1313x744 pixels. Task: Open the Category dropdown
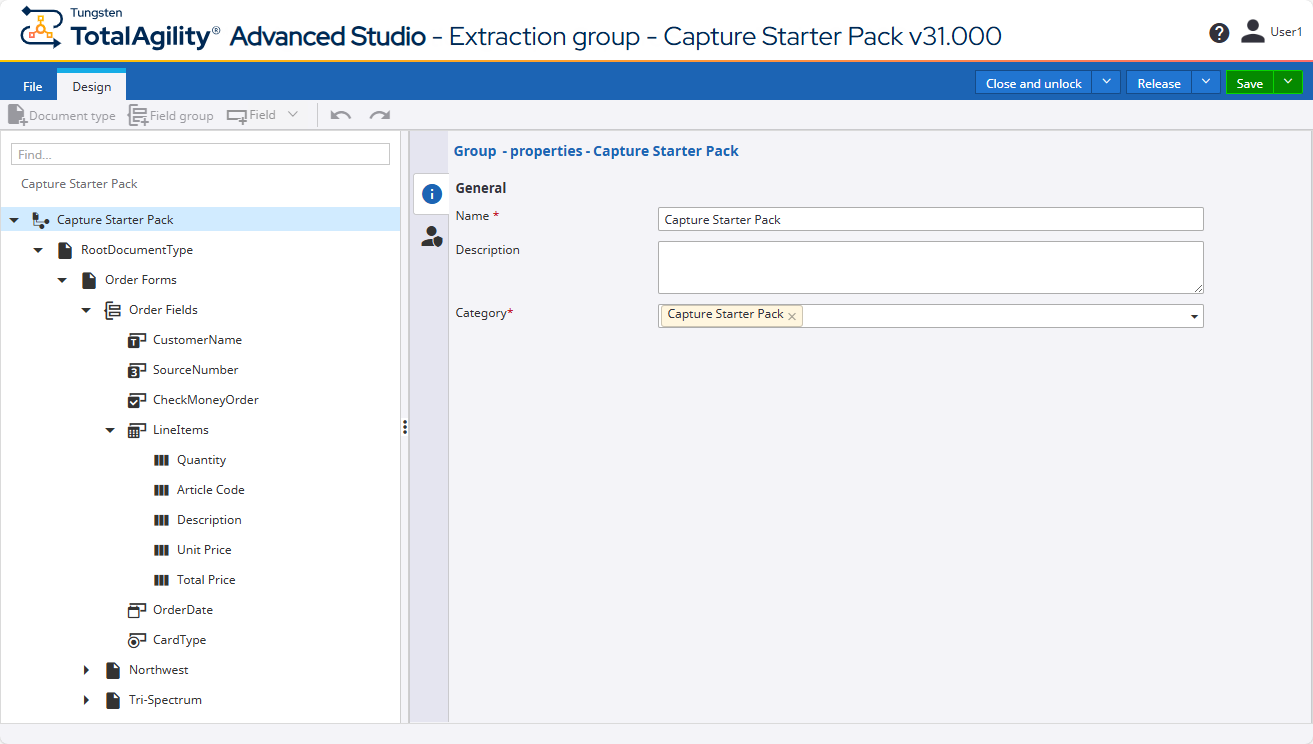pyautogui.click(x=1194, y=315)
